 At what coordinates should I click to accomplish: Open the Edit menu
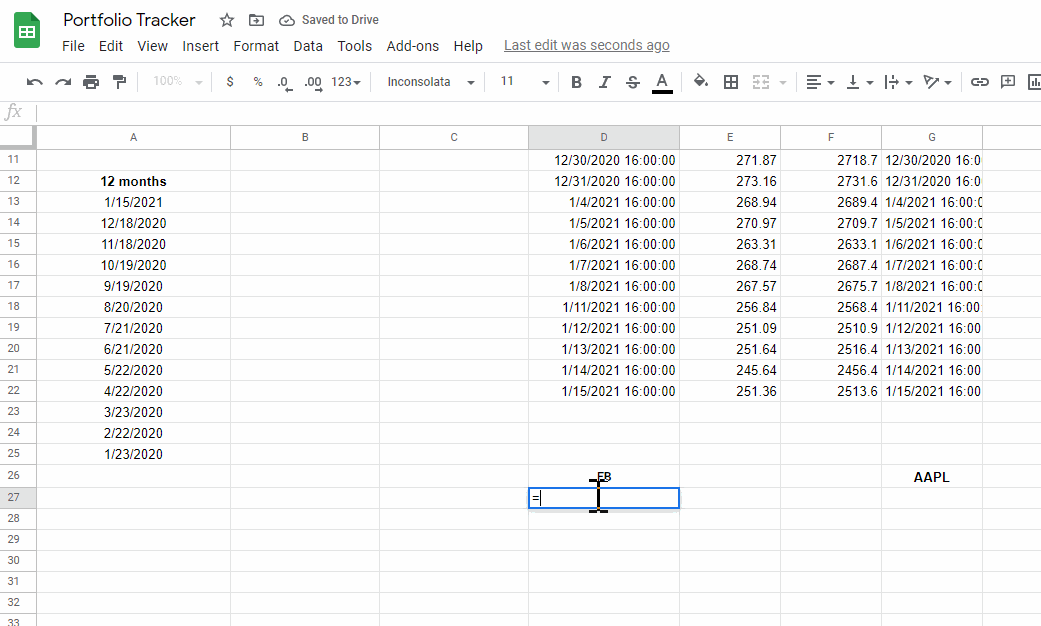(x=111, y=46)
